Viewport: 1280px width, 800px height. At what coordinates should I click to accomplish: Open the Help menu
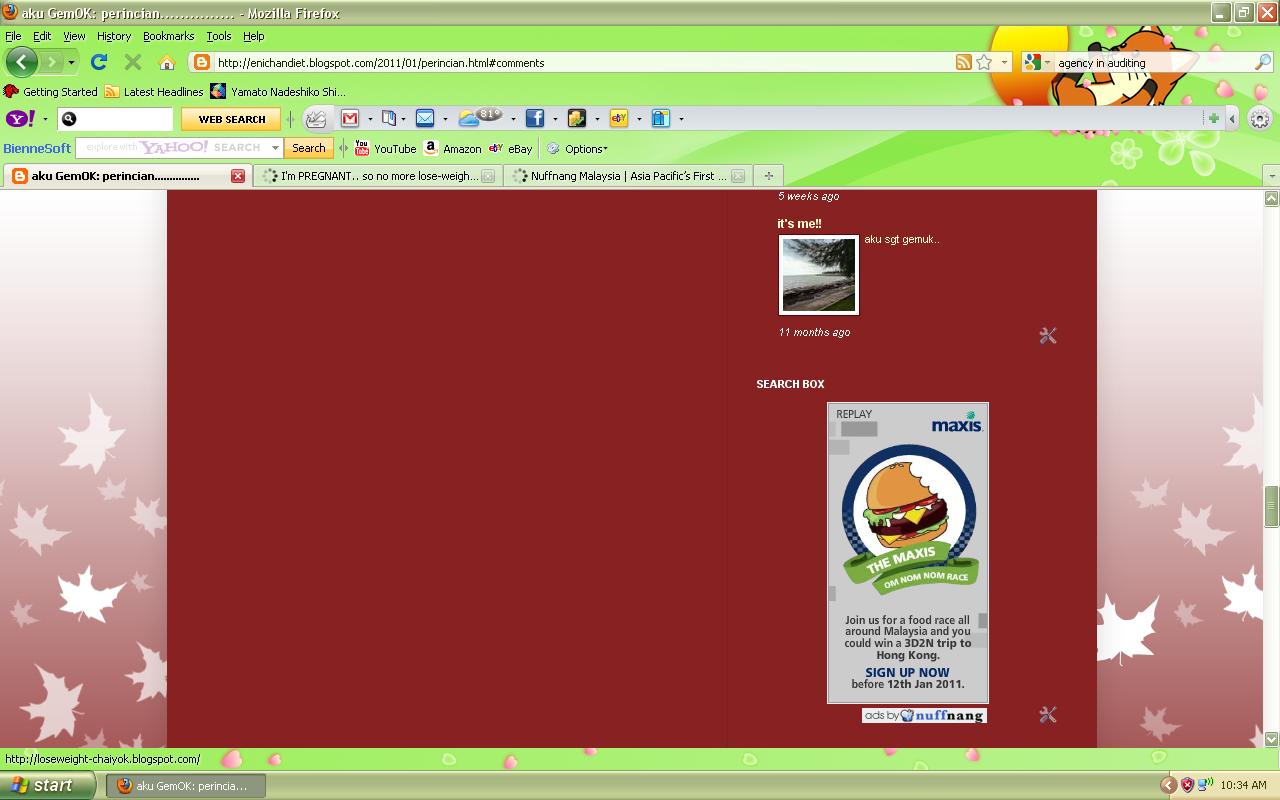tap(254, 36)
